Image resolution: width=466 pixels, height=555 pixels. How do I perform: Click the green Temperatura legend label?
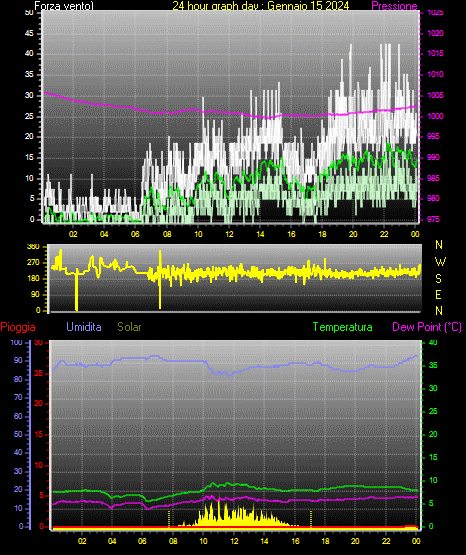point(343,327)
